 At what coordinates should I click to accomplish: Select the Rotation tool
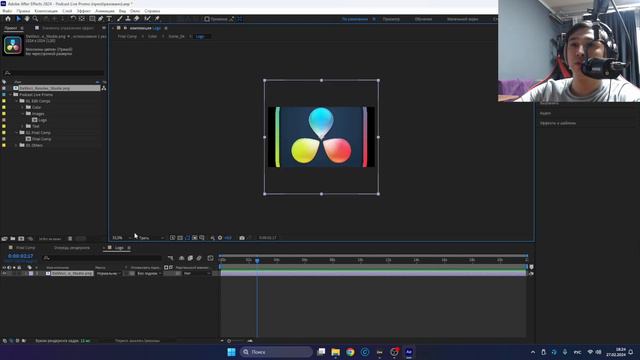click(73, 19)
